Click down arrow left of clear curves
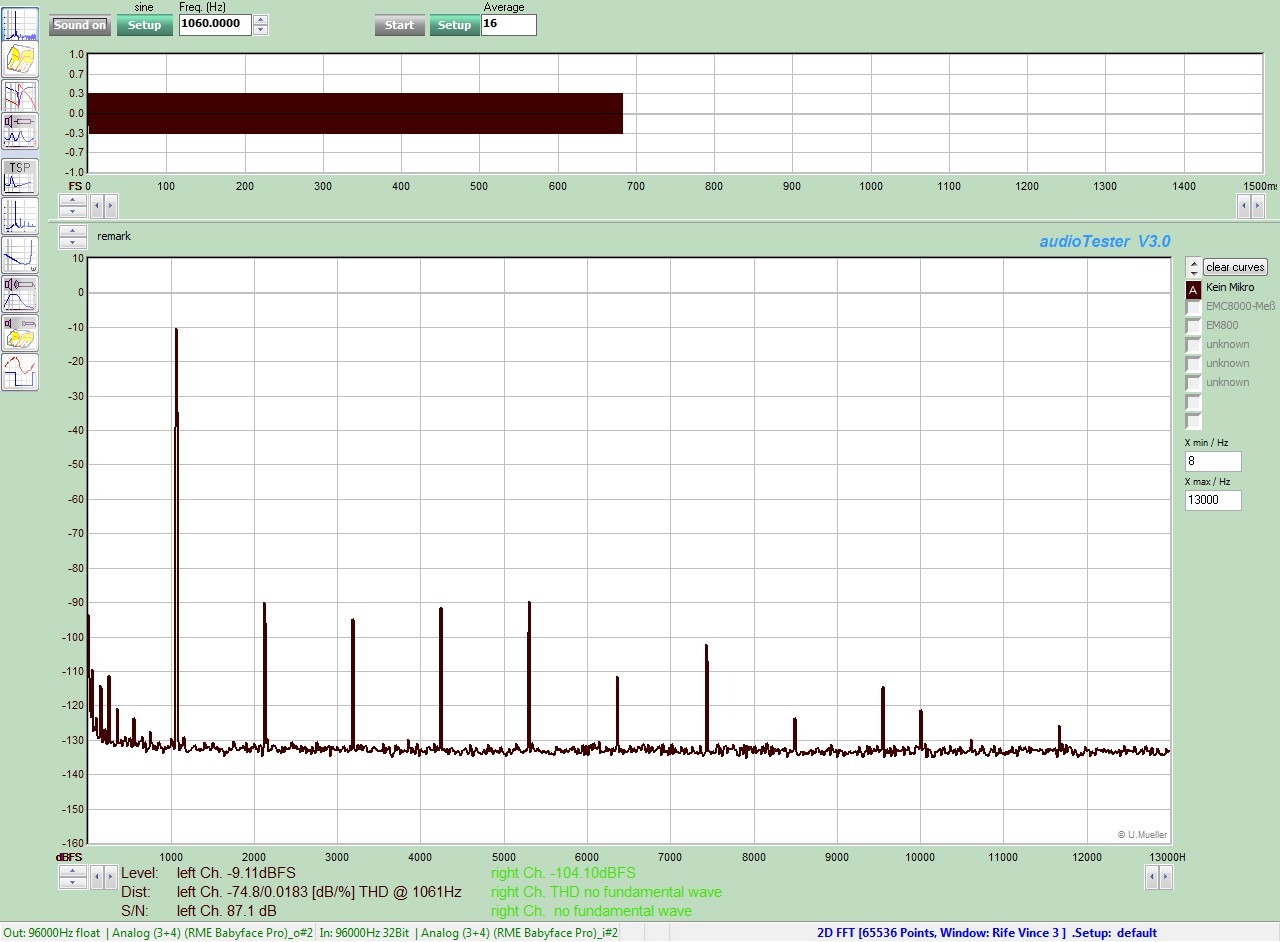Screen dimensions: 1280x942 coord(1194,272)
